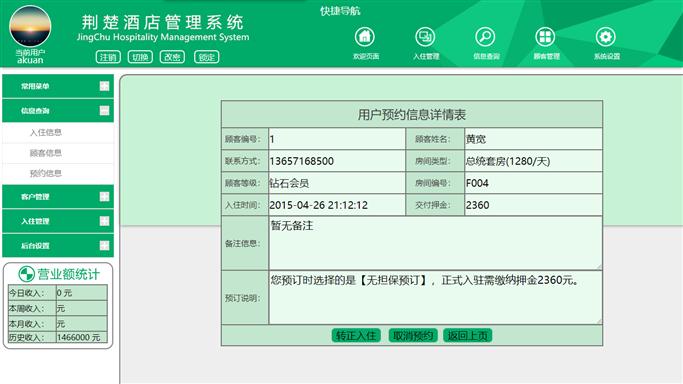Click the 转正入住 button

pyautogui.click(x=356, y=335)
